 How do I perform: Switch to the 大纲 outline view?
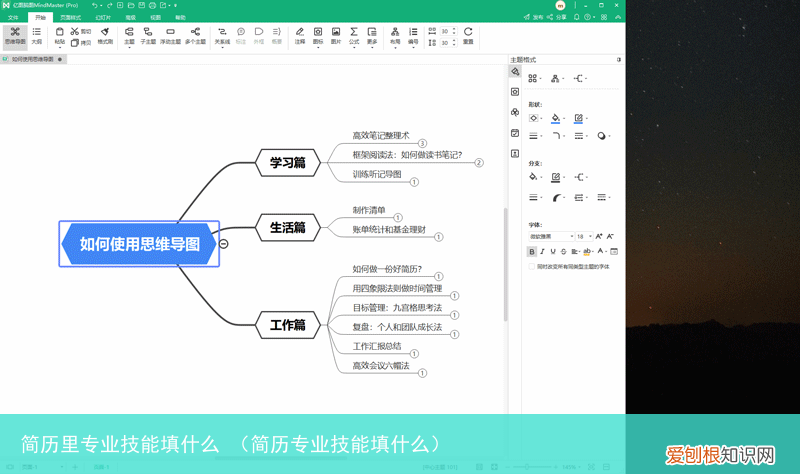[37, 36]
